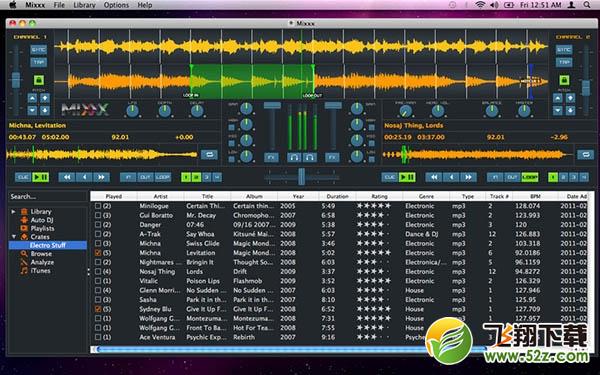Click the CUE button on deck 1
600x375 pixels.
(x=23, y=177)
